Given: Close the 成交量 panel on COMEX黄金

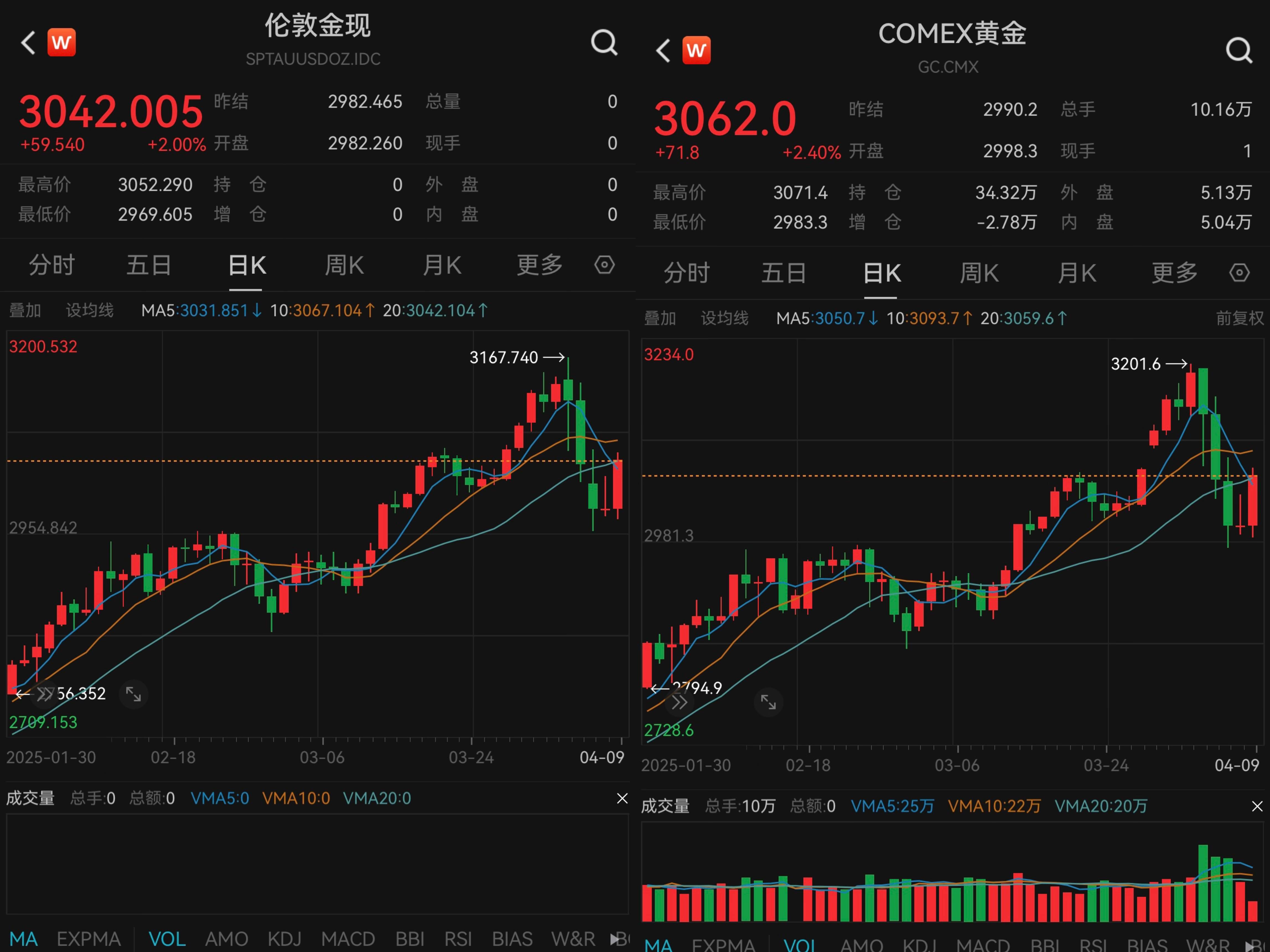Looking at the screenshot, I should tap(1257, 806).
